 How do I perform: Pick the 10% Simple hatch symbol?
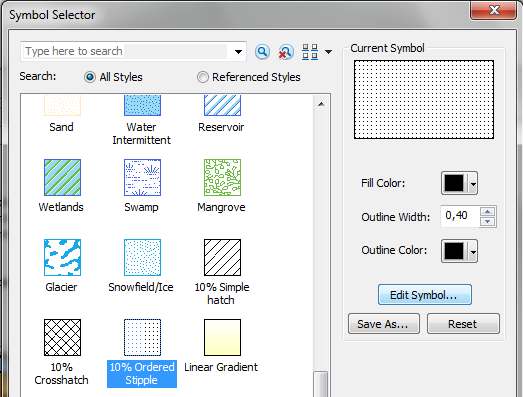(x=222, y=258)
